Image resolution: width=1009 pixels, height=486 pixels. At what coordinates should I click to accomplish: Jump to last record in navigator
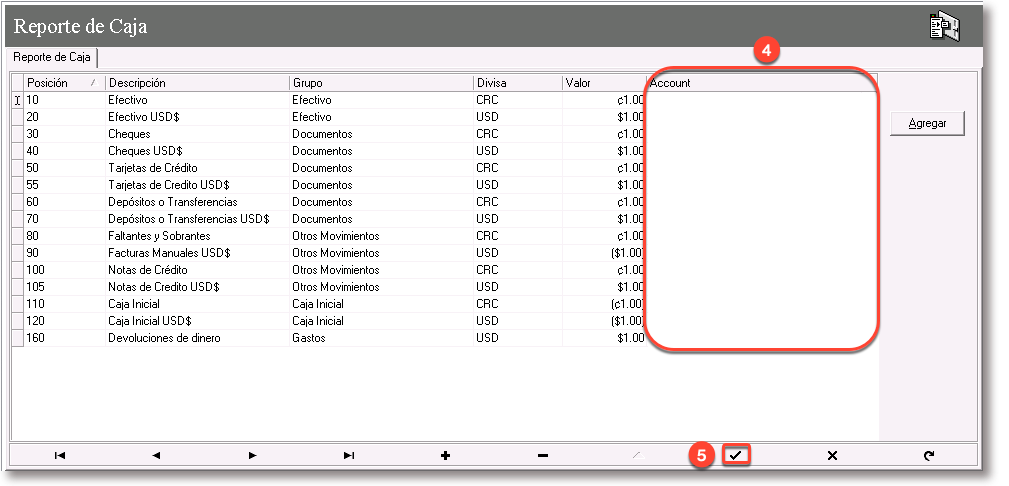(x=349, y=456)
